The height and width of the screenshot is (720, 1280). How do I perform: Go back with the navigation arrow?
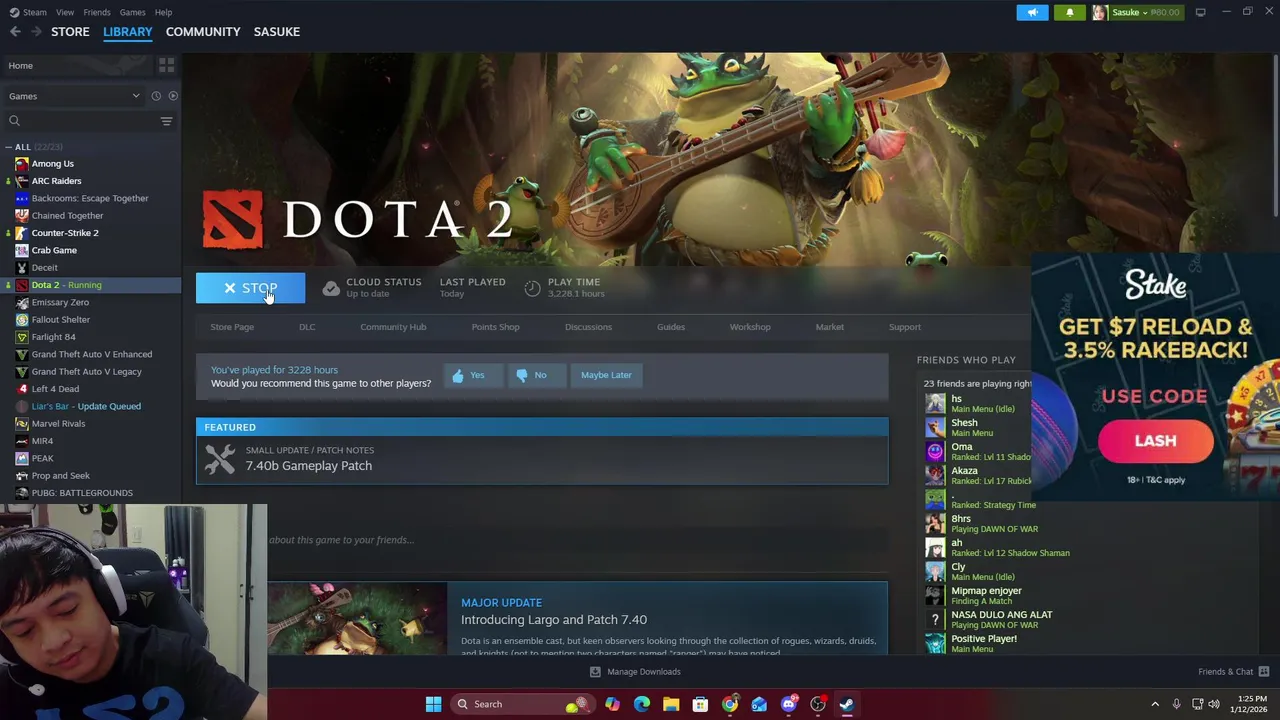tap(15, 32)
